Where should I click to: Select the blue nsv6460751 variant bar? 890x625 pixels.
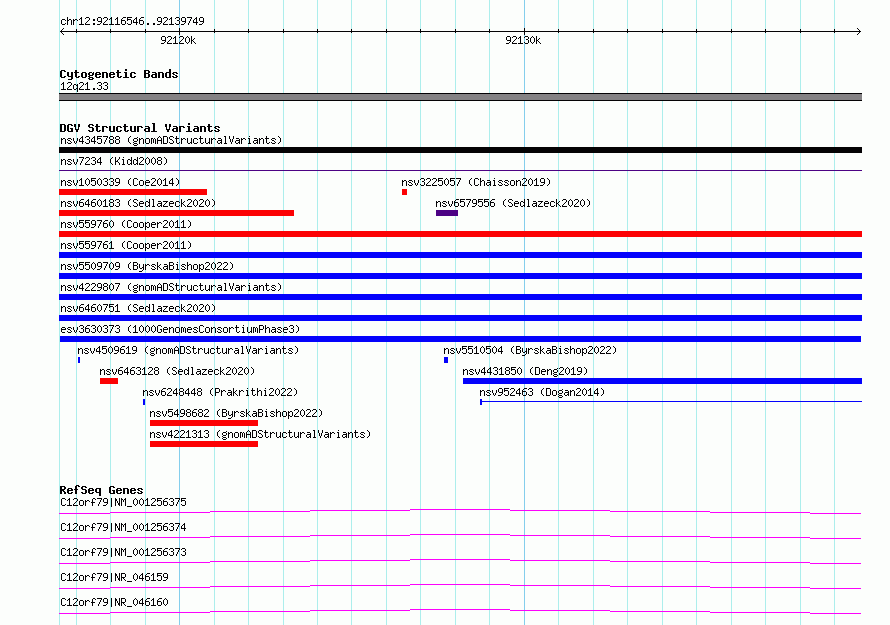(x=460, y=318)
